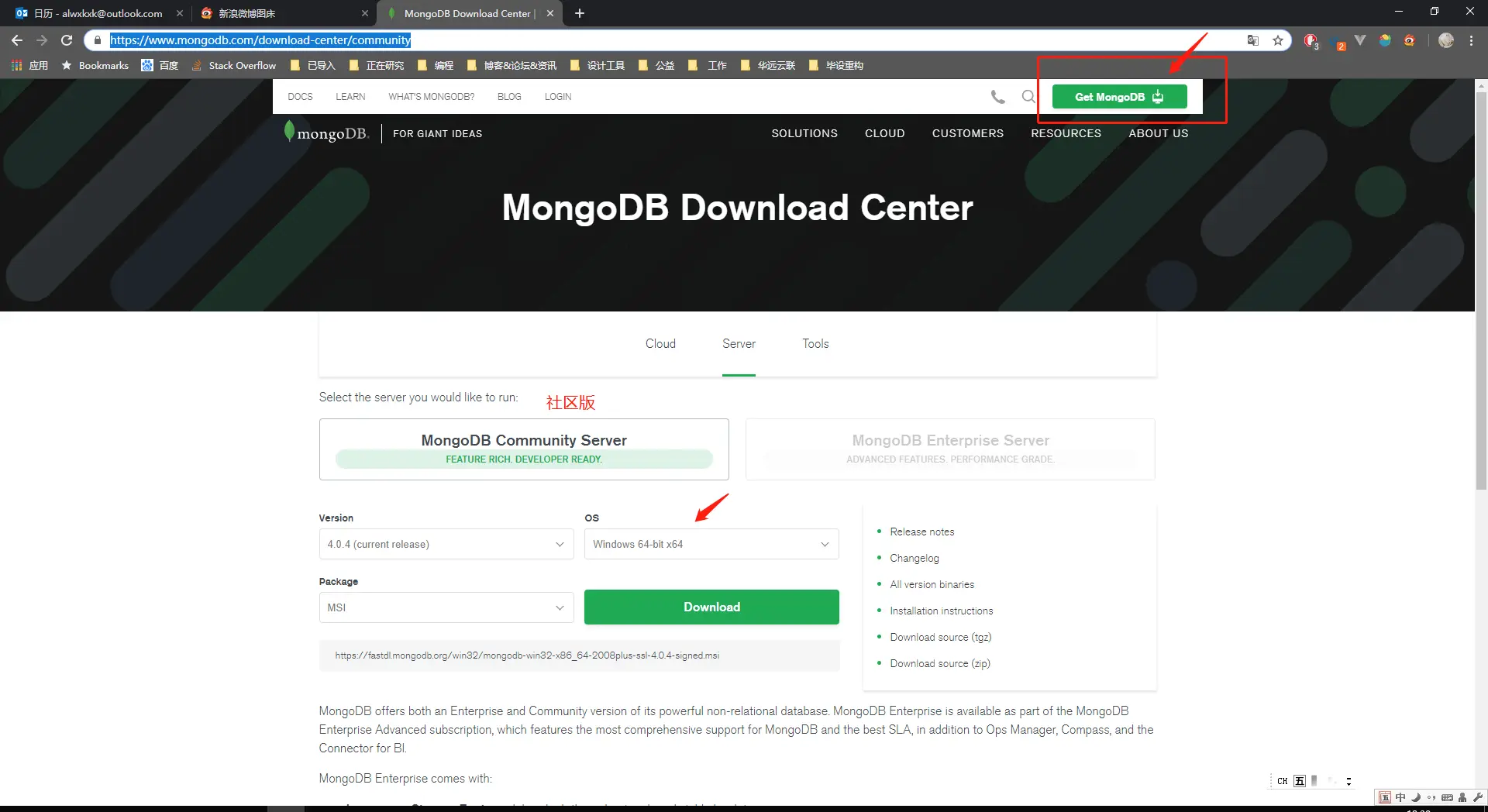
Task: Click the CH language indicator
Action: click(x=1283, y=781)
